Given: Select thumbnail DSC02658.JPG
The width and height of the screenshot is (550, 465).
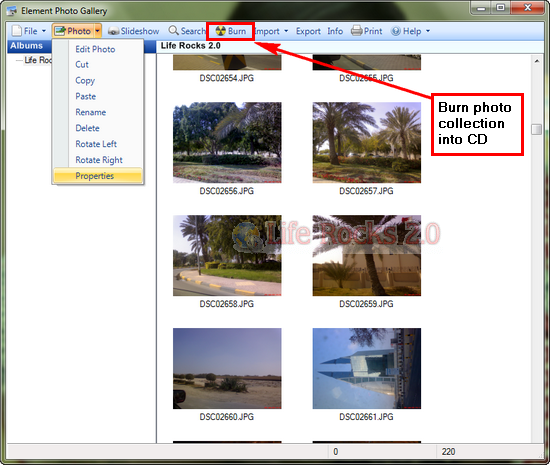Looking at the screenshot, I should pos(227,256).
